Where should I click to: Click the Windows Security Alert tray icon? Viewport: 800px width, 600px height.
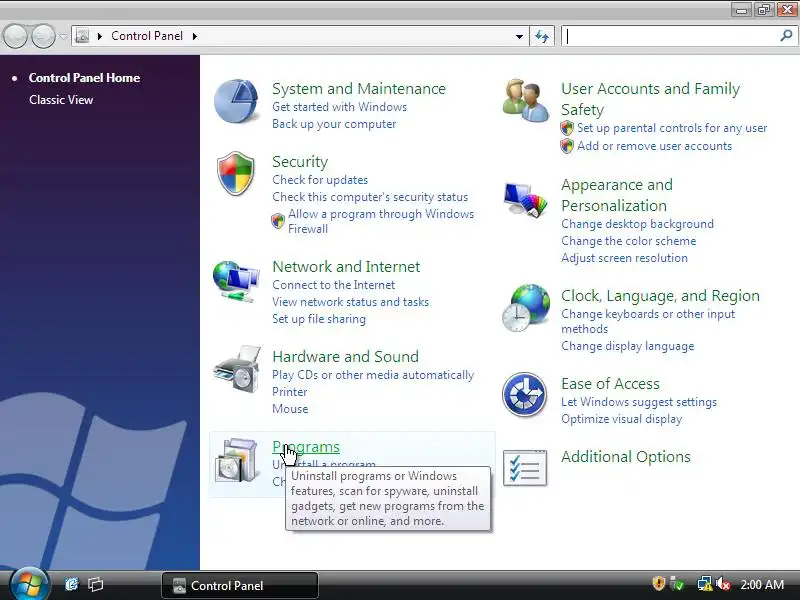[659, 584]
